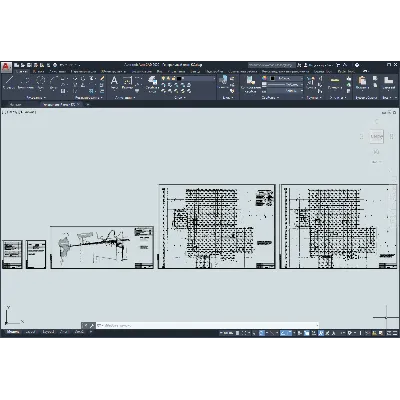The image size is (400, 400).
Task: Toggle ortho mode in status bar
Action: point(262,333)
